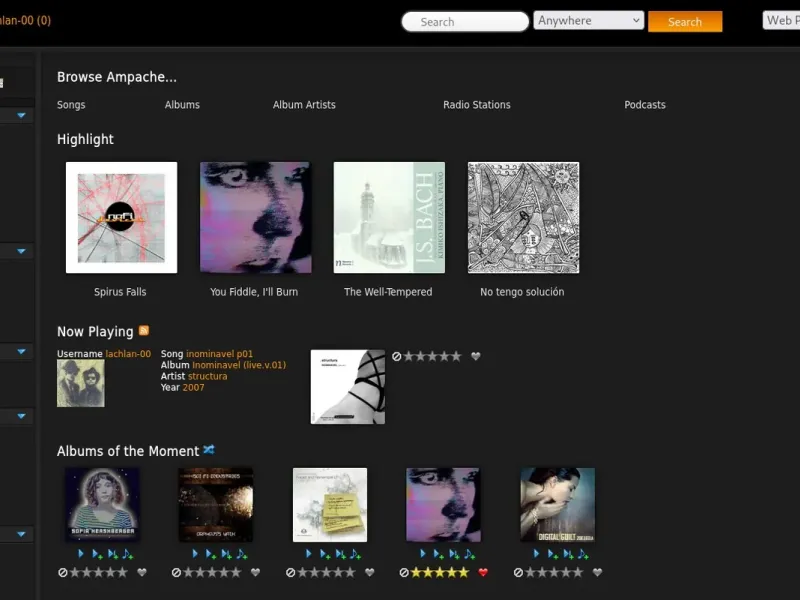Open the year 2007 link
Screen dimensions: 800x600
pos(193,387)
